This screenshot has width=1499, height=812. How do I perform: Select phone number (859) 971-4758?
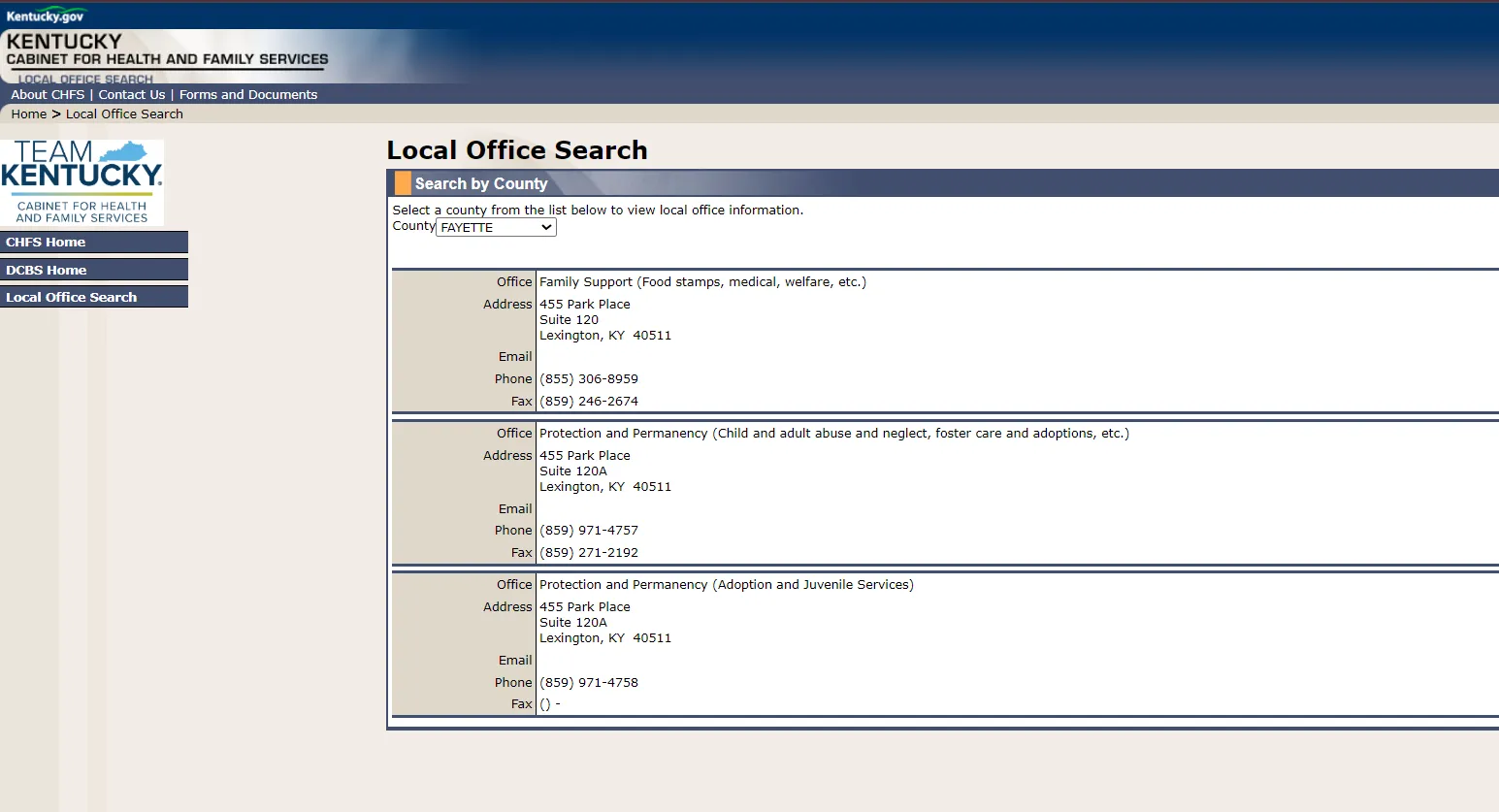click(589, 683)
